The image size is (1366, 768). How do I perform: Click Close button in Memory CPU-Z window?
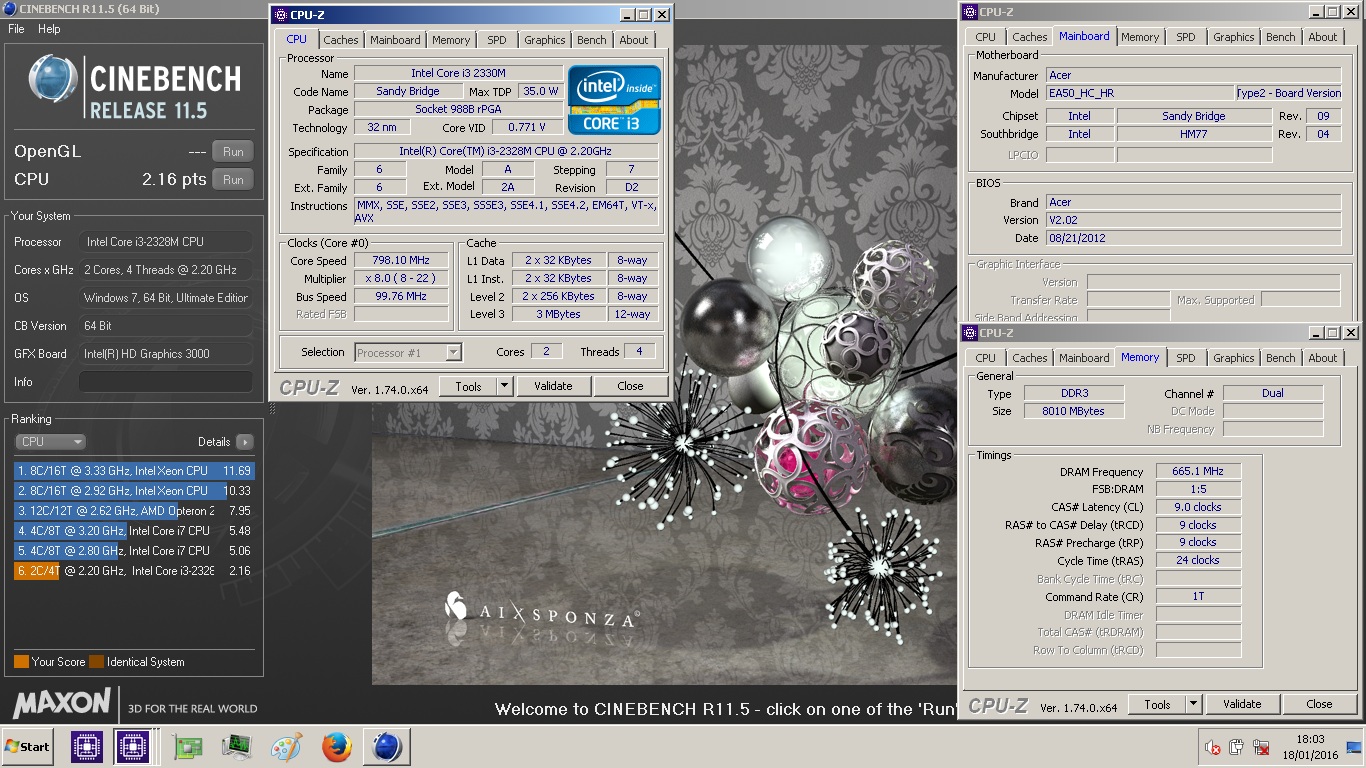tap(1319, 704)
